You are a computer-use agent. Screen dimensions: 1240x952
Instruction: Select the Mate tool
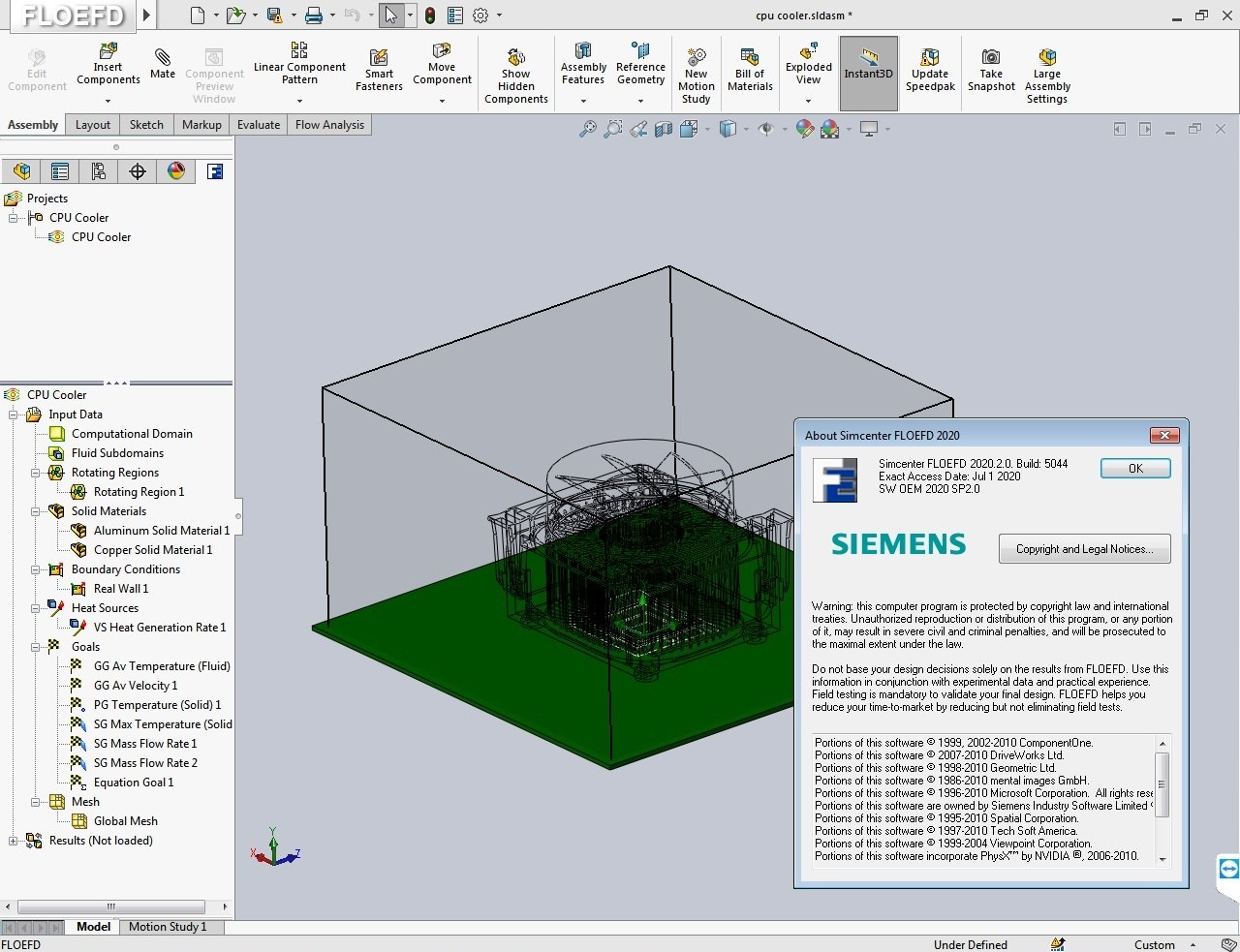coord(163,56)
